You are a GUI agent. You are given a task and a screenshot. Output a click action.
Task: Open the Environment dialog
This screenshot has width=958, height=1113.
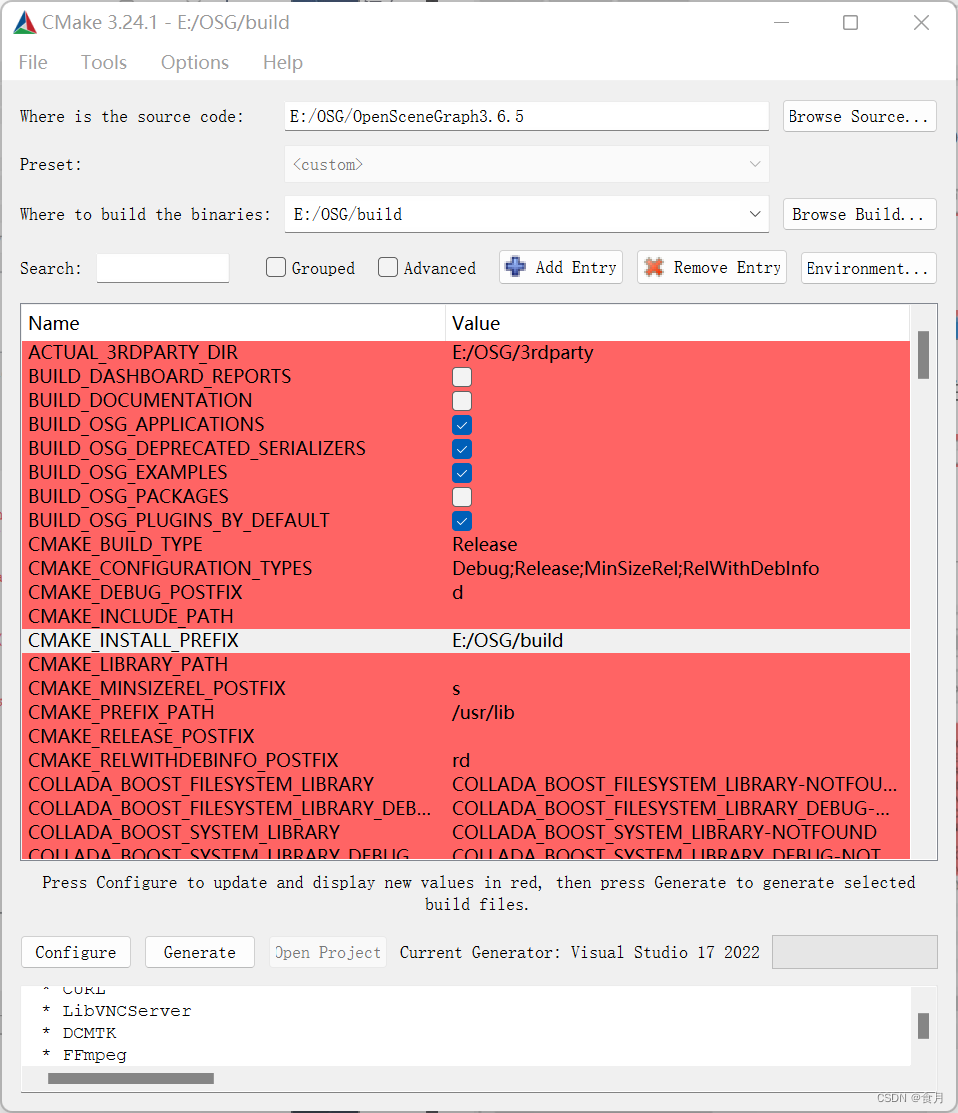[x=868, y=267]
